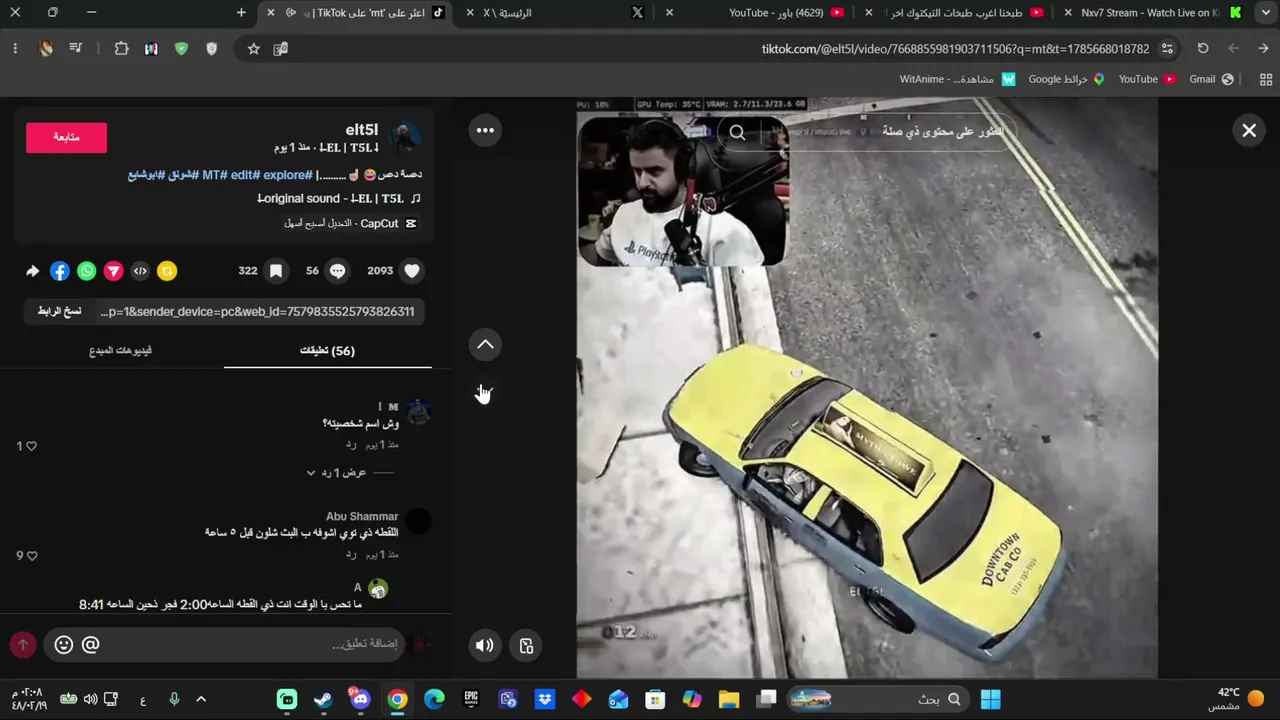Share the video to WhatsApp

pyautogui.click(x=87, y=271)
